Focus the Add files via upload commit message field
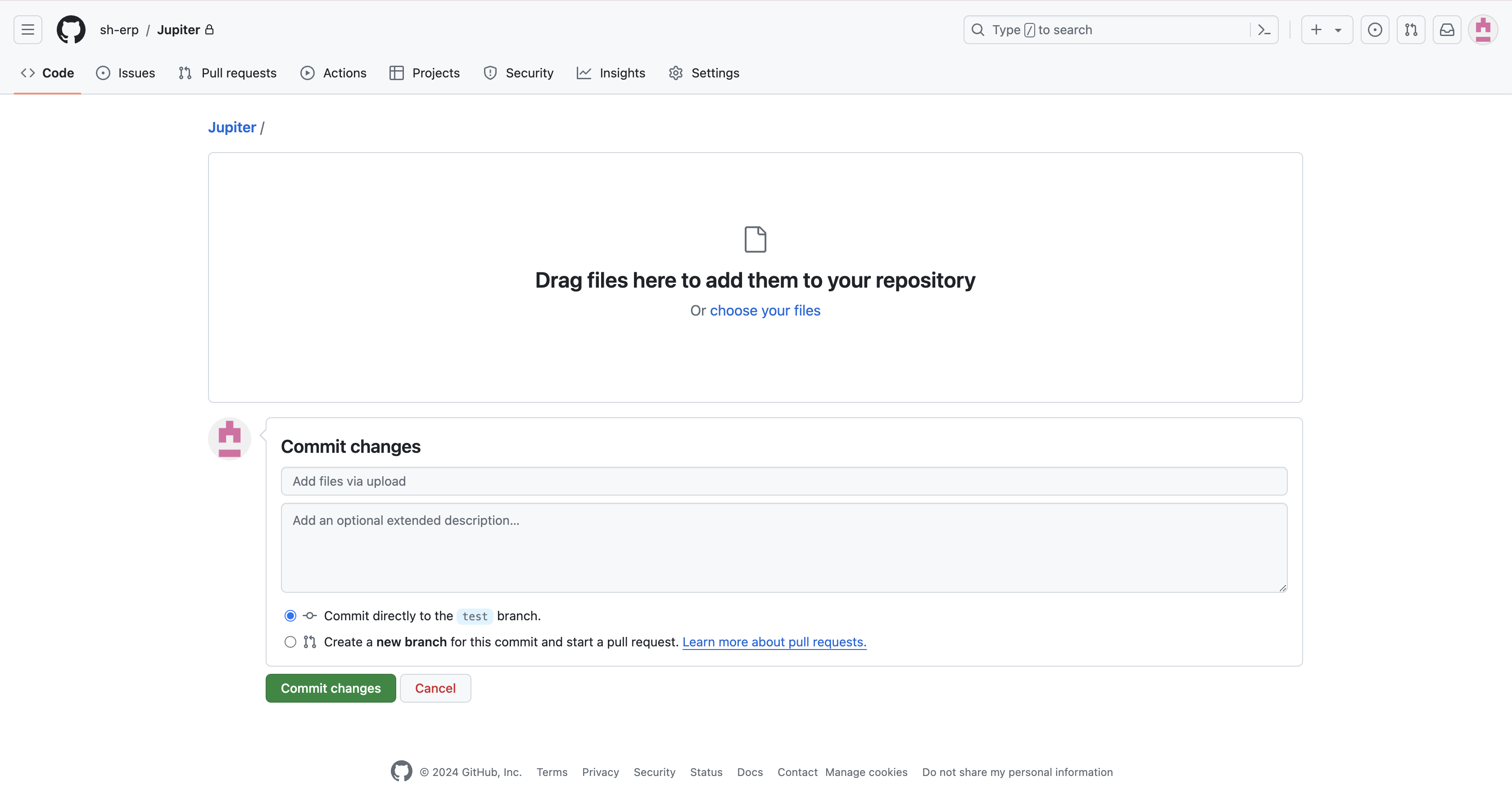1512x803 pixels. (x=783, y=481)
